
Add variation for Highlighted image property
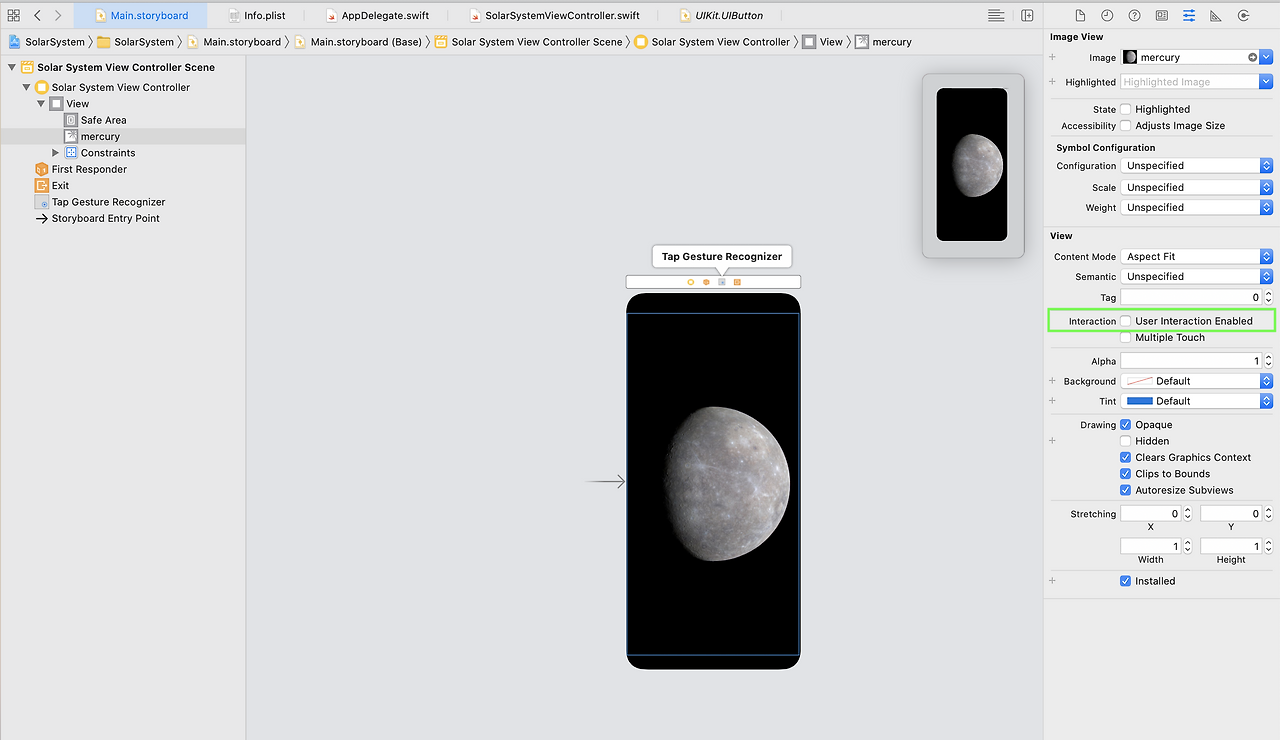(1052, 82)
